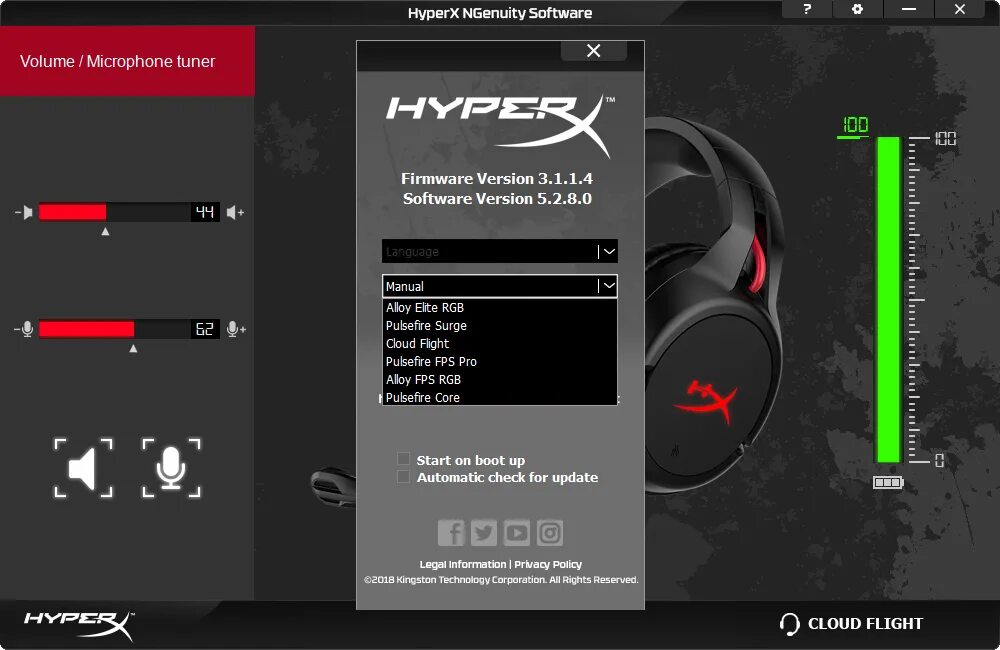Open the settings gear in title bar
This screenshot has height=650, width=1000.
858,9
